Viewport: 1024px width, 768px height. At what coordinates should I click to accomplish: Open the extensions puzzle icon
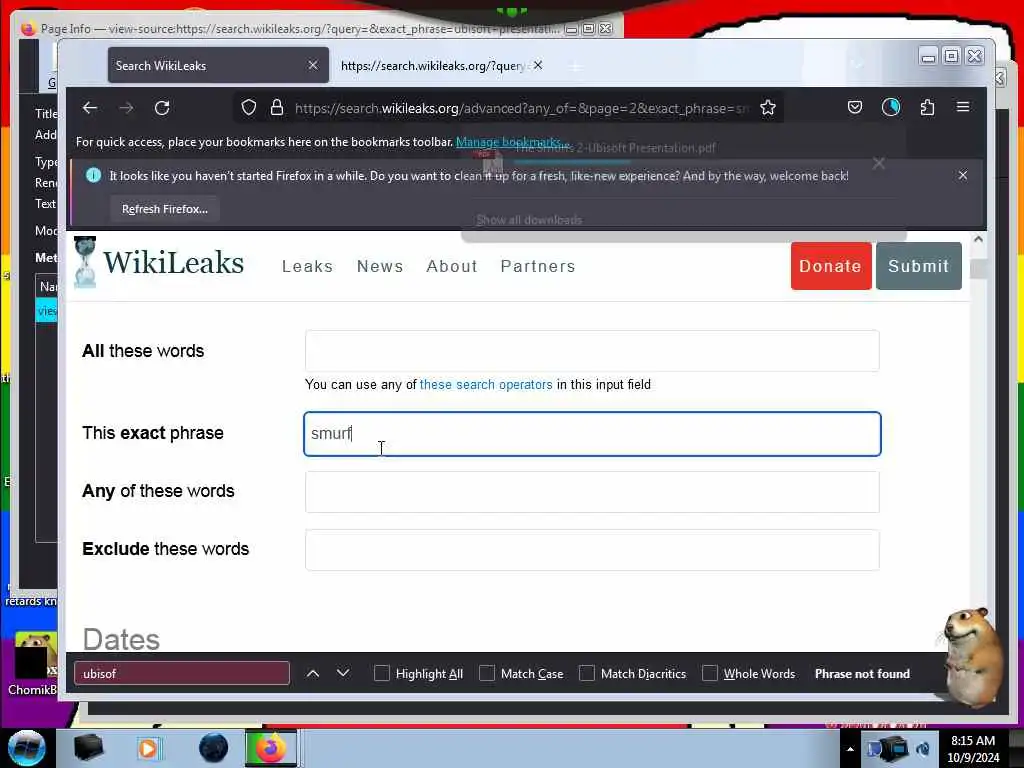coord(927,107)
